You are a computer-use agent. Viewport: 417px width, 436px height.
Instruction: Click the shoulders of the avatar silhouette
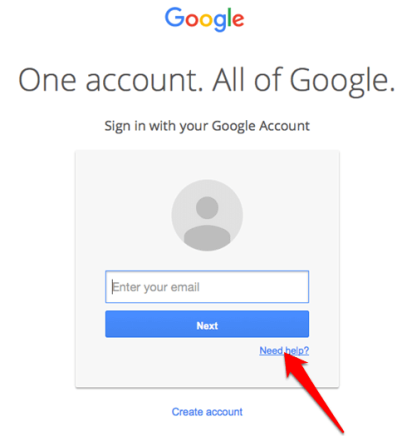(207, 238)
